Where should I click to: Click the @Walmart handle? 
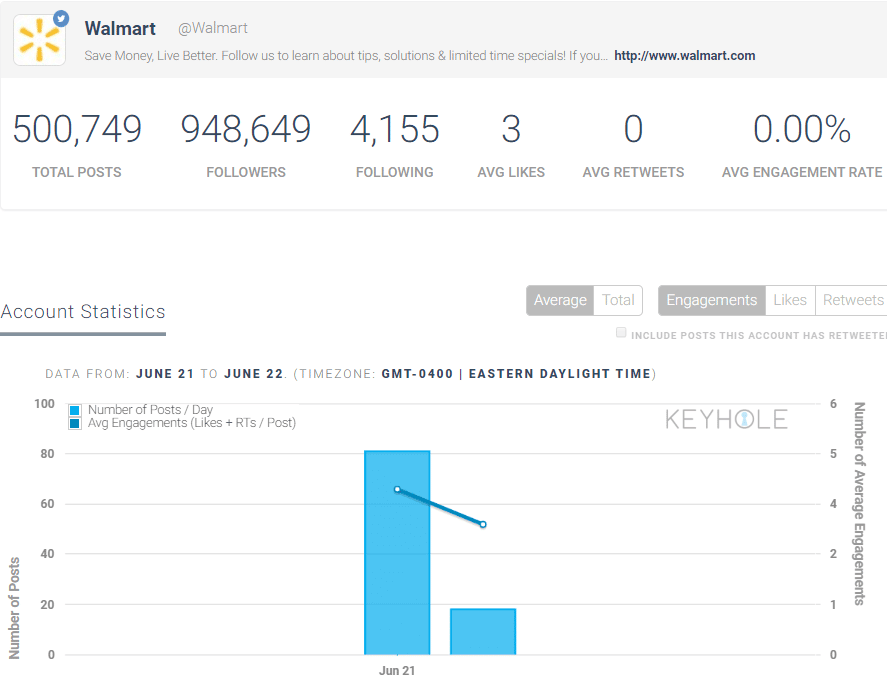tap(212, 28)
